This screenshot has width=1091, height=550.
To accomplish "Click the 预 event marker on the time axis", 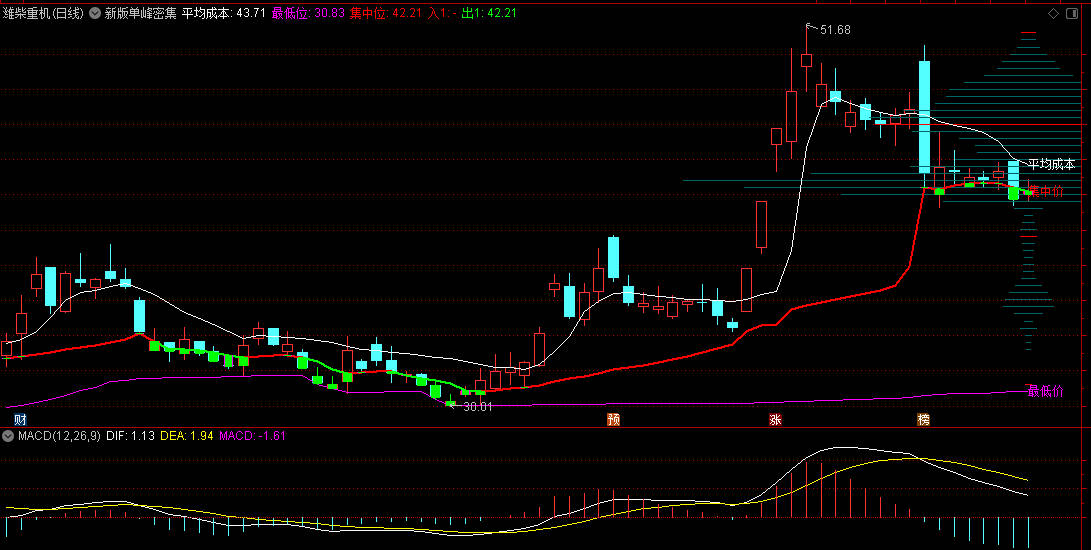I will [614, 419].
